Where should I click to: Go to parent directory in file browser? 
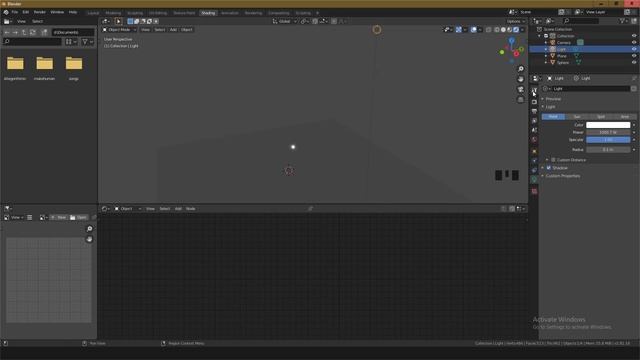click(24, 32)
